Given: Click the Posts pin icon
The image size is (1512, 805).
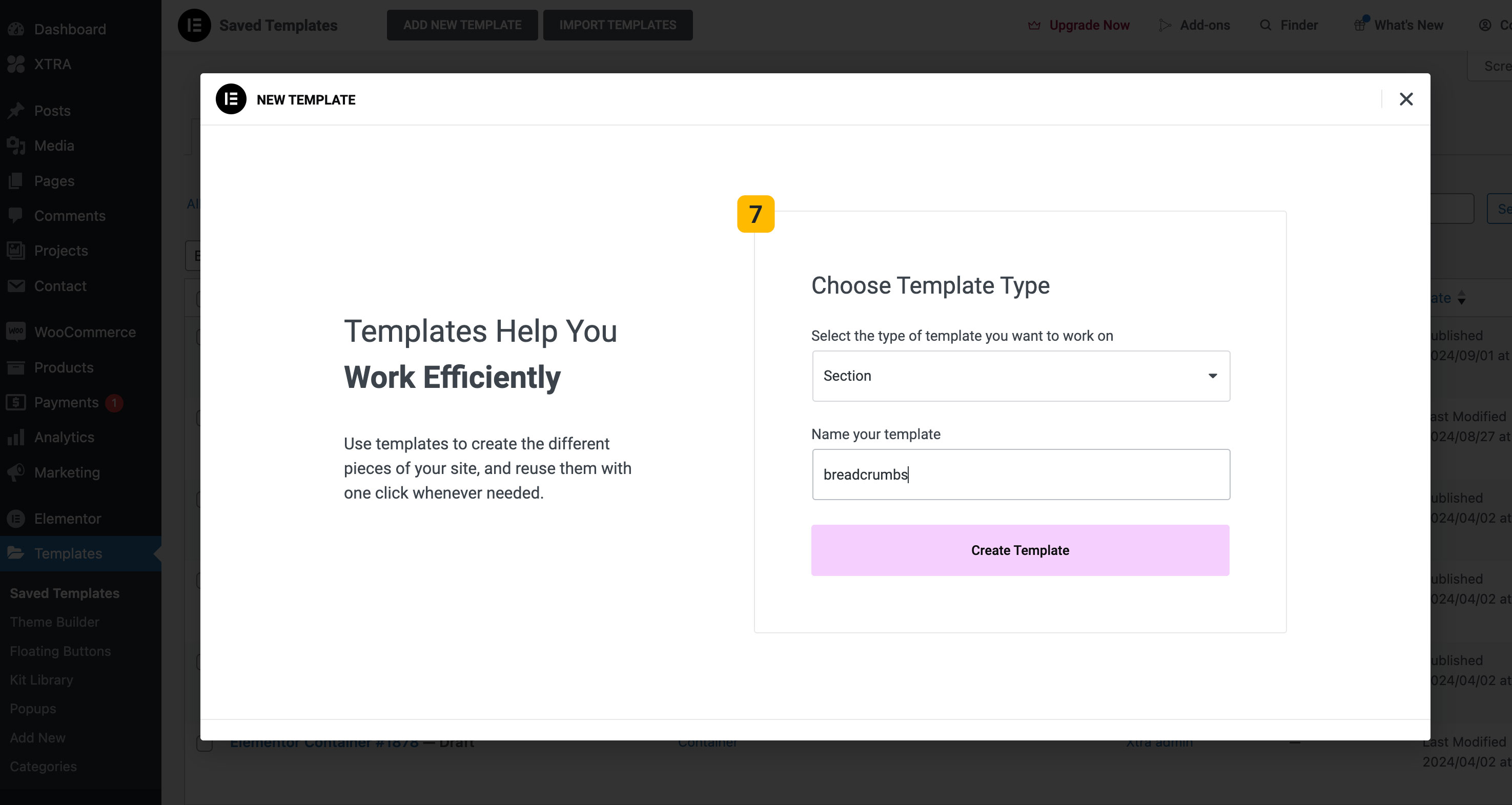Looking at the screenshot, I should [x=16, y=110].
